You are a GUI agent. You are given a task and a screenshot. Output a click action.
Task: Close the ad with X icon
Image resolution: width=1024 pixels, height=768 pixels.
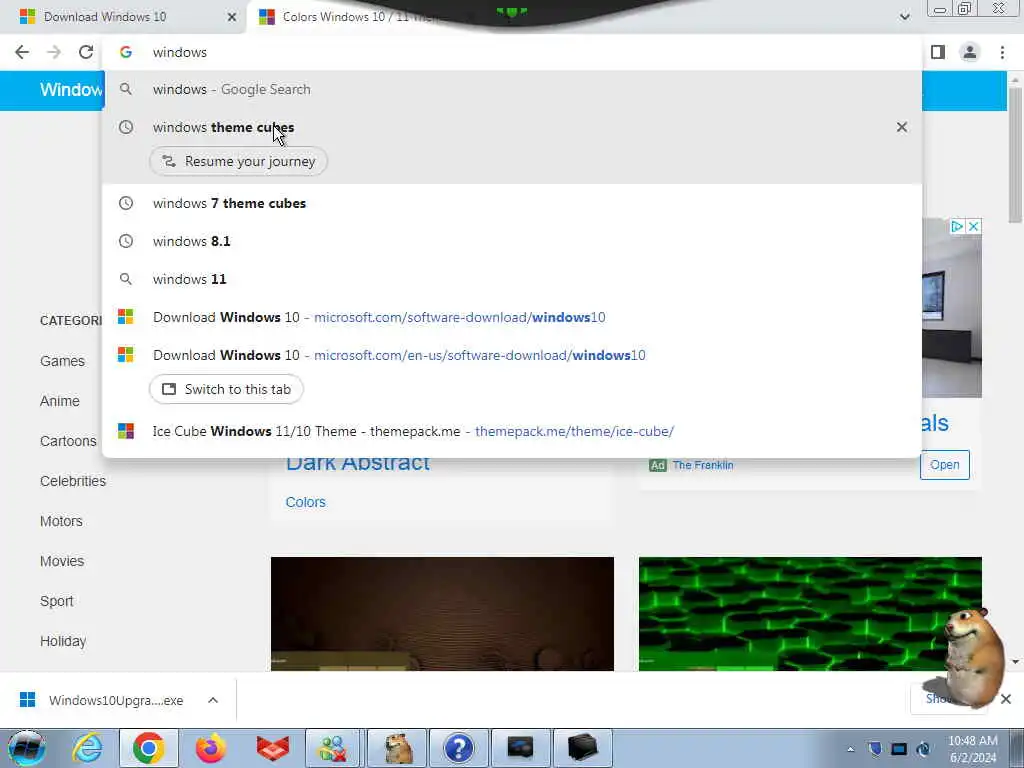pos(973,226)
